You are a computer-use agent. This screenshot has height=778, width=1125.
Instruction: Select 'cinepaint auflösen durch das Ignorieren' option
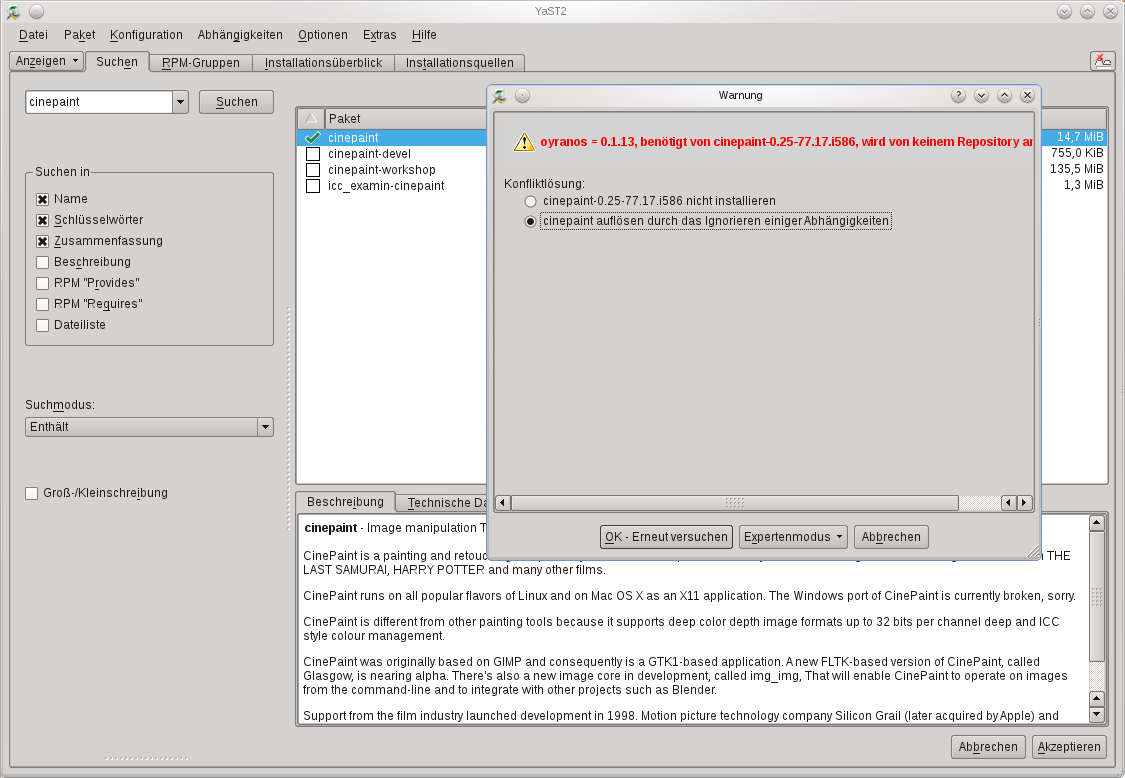tap(530, 221)
